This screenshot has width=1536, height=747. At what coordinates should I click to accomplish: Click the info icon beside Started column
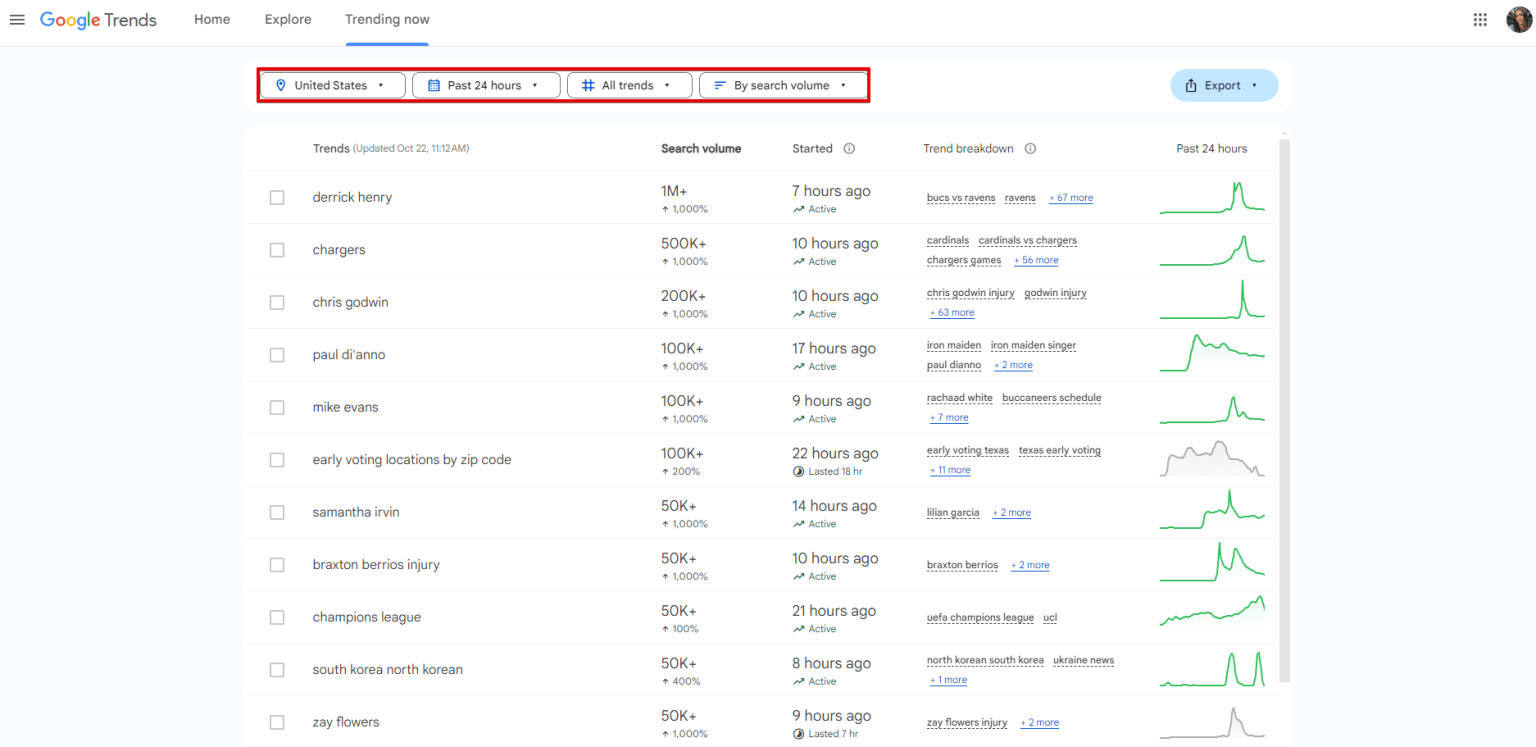click(849, 148)
